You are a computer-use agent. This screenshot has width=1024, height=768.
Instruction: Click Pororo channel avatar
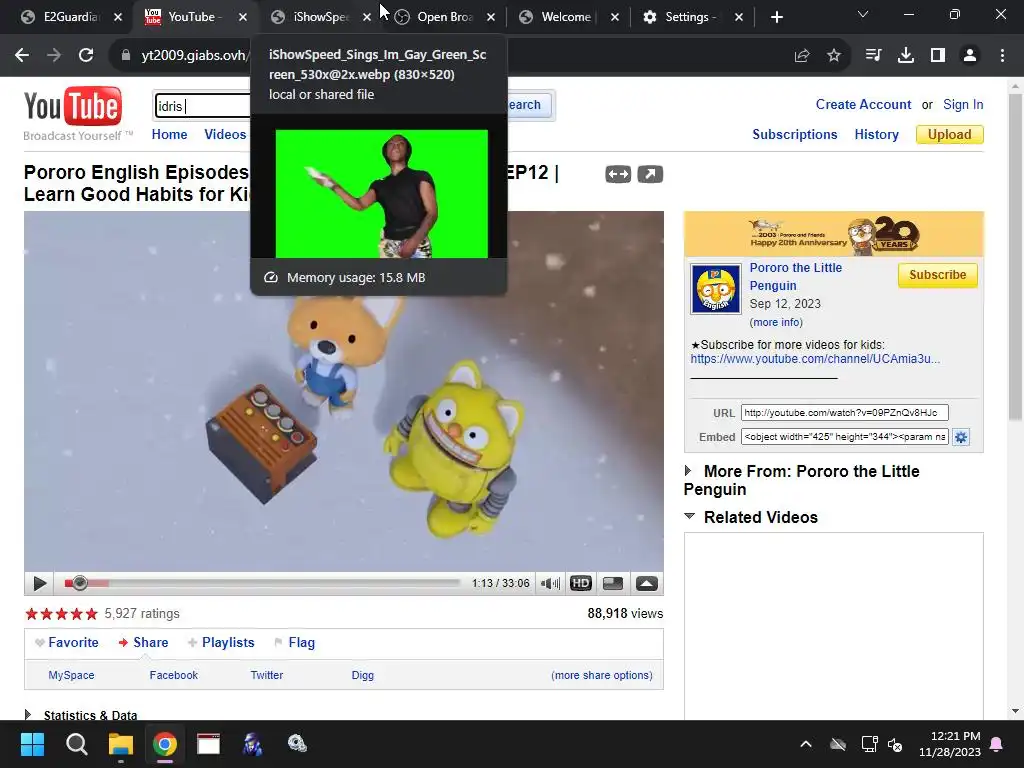coord(716,289)
